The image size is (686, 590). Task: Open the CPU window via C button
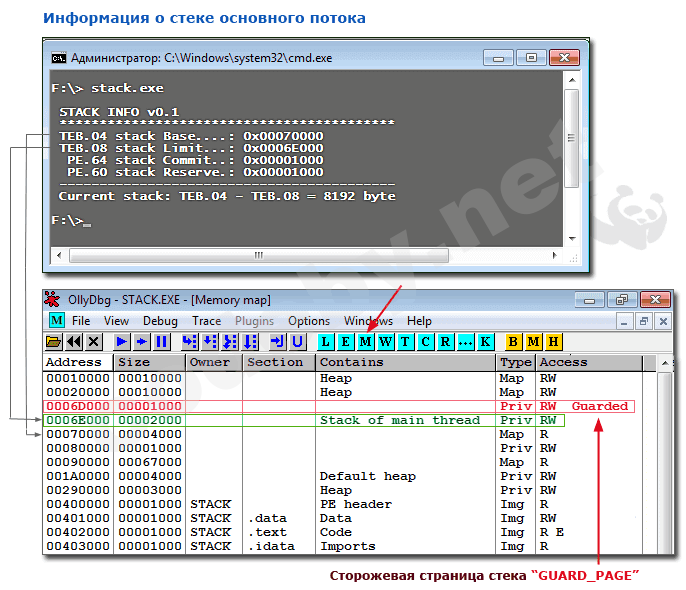[x=426, y=342]
